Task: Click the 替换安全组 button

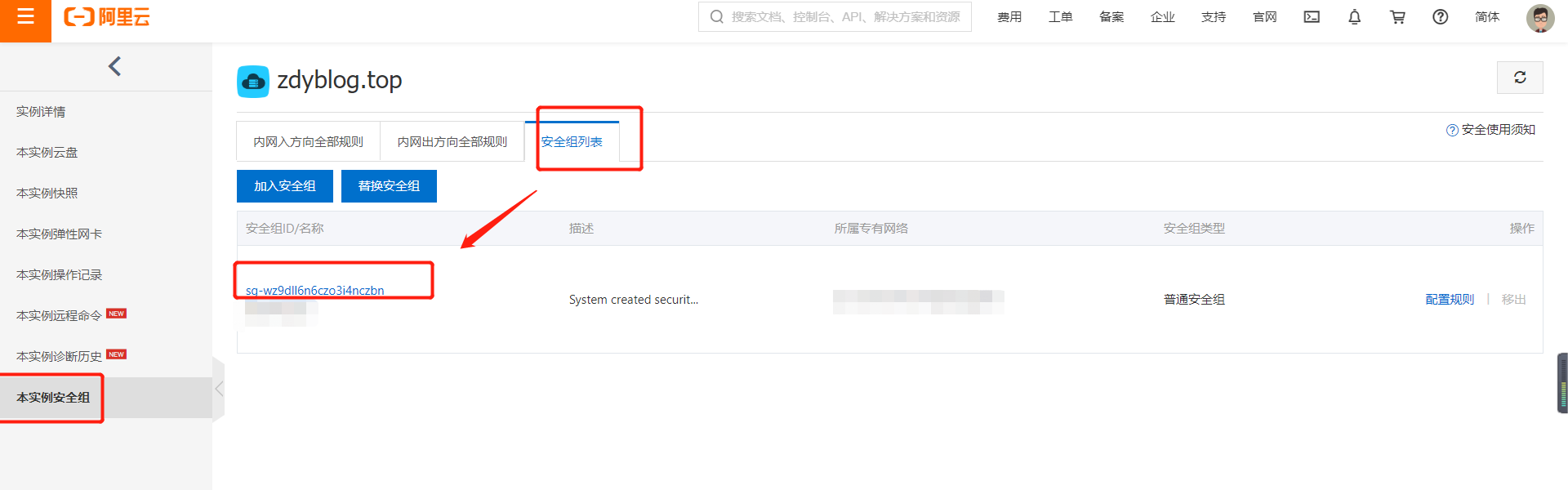Action: [389, 186]
